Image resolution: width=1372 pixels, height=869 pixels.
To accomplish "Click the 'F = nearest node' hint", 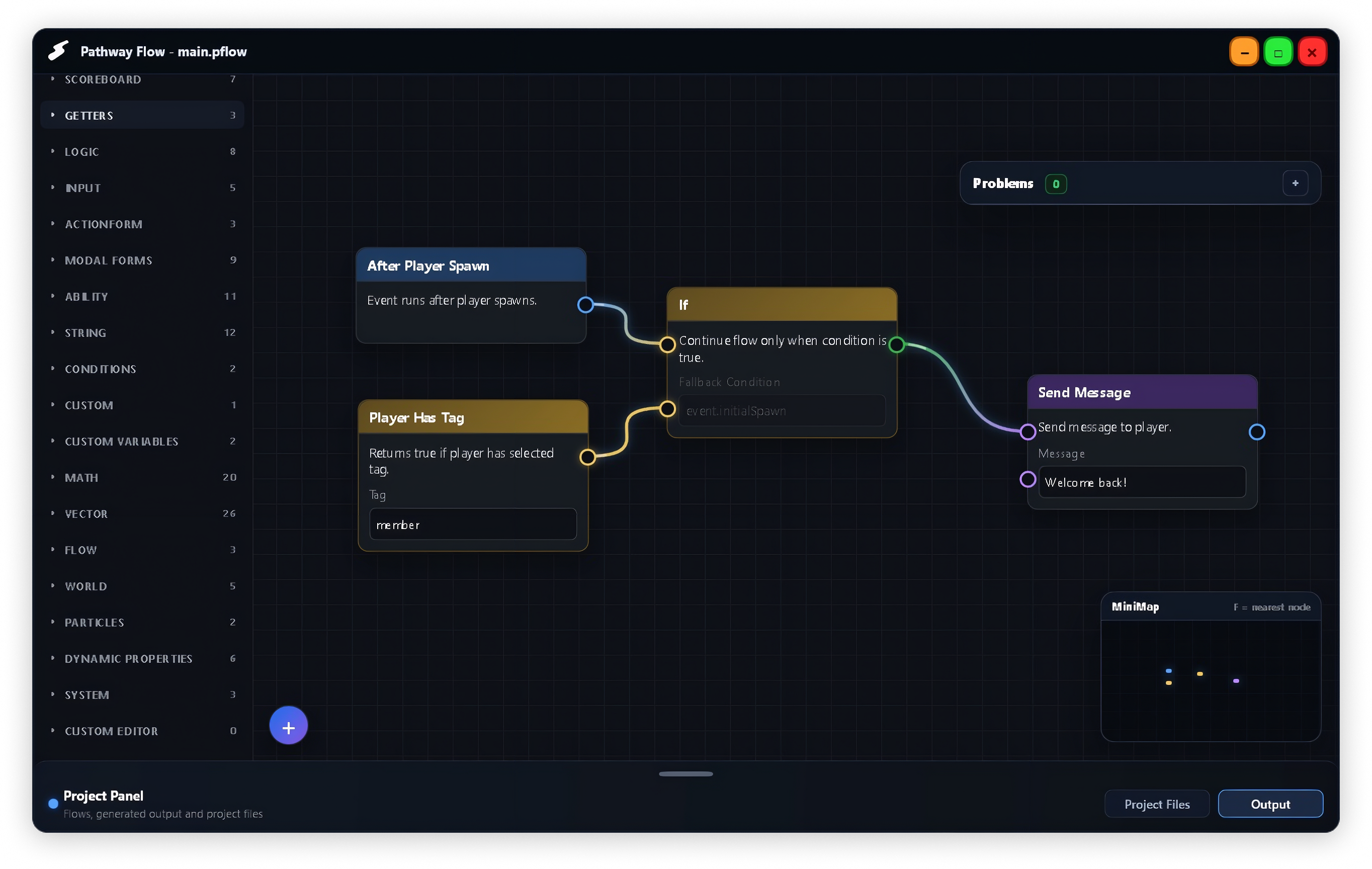I will (x=1272, y=607).
